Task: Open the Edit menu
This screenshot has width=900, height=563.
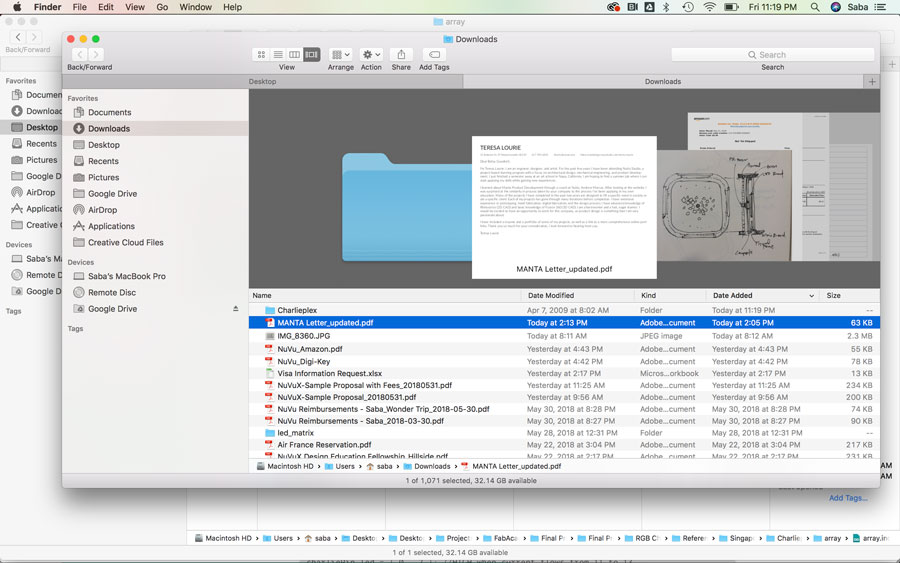Action: [x=106, y=7]
